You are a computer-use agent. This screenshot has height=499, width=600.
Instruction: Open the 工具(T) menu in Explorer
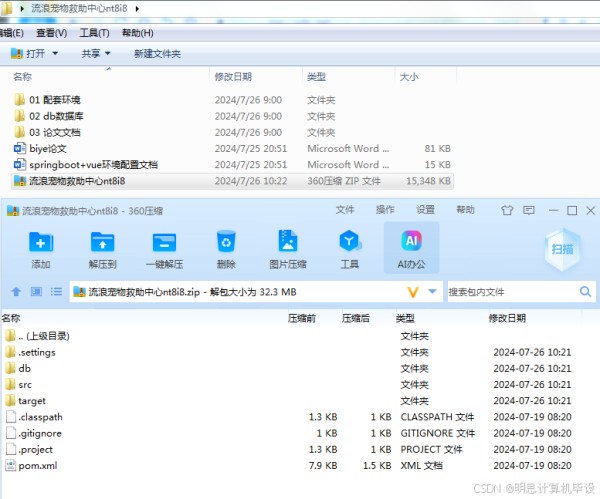(95, 33)
